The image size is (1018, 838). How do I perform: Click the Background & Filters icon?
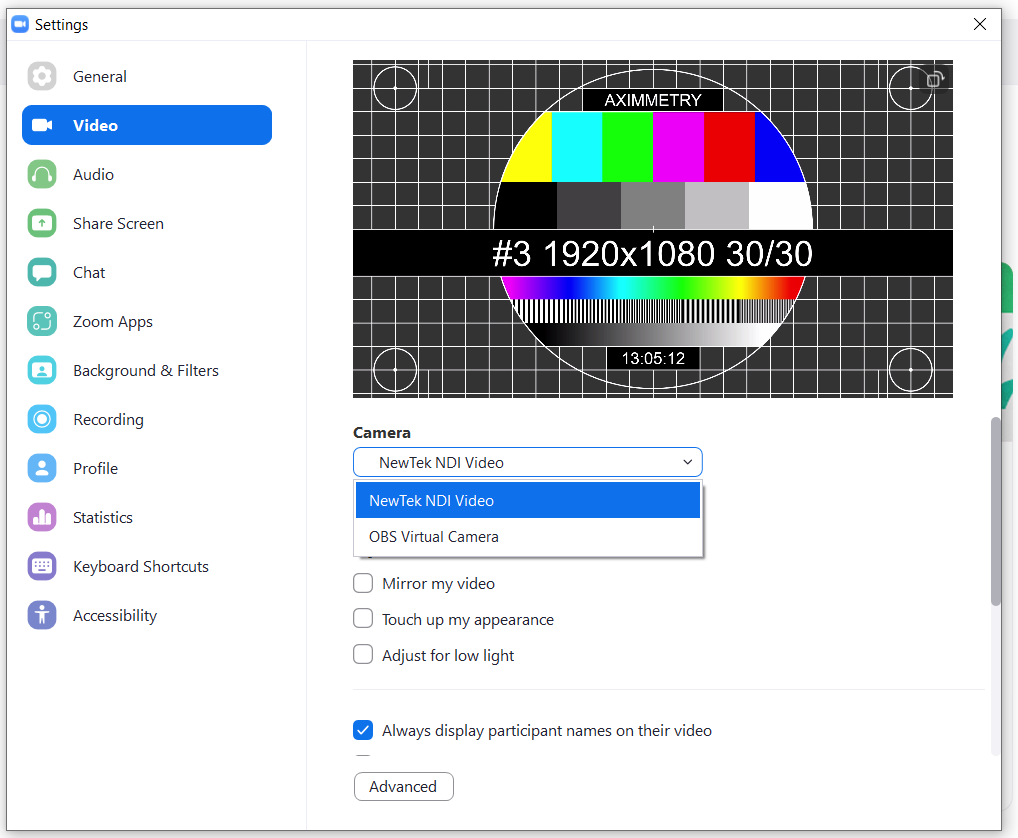[x=42, y=371]
